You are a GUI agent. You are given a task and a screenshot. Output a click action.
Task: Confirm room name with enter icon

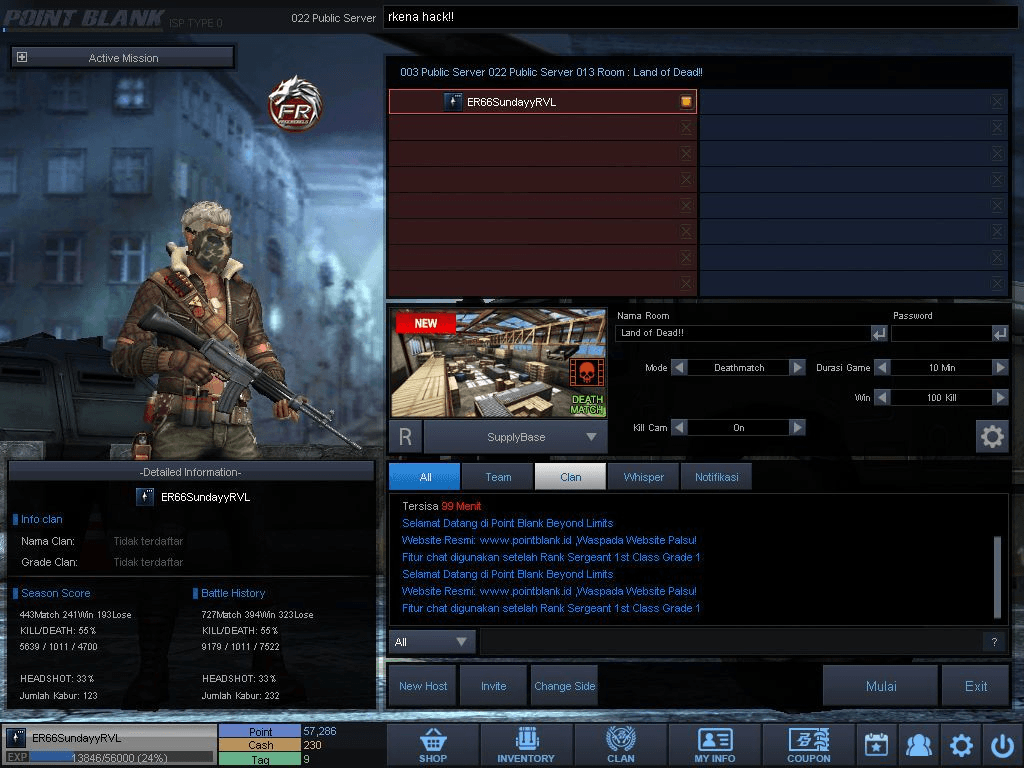pos(879,334)
